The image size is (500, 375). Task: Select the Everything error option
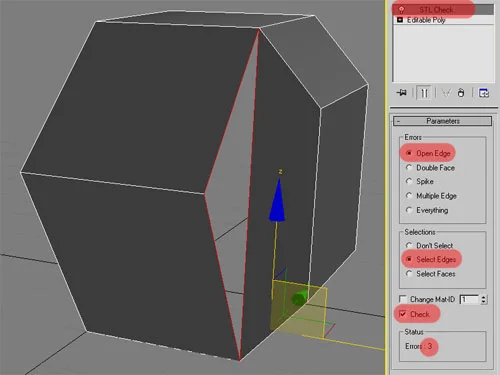coord(409,210)
